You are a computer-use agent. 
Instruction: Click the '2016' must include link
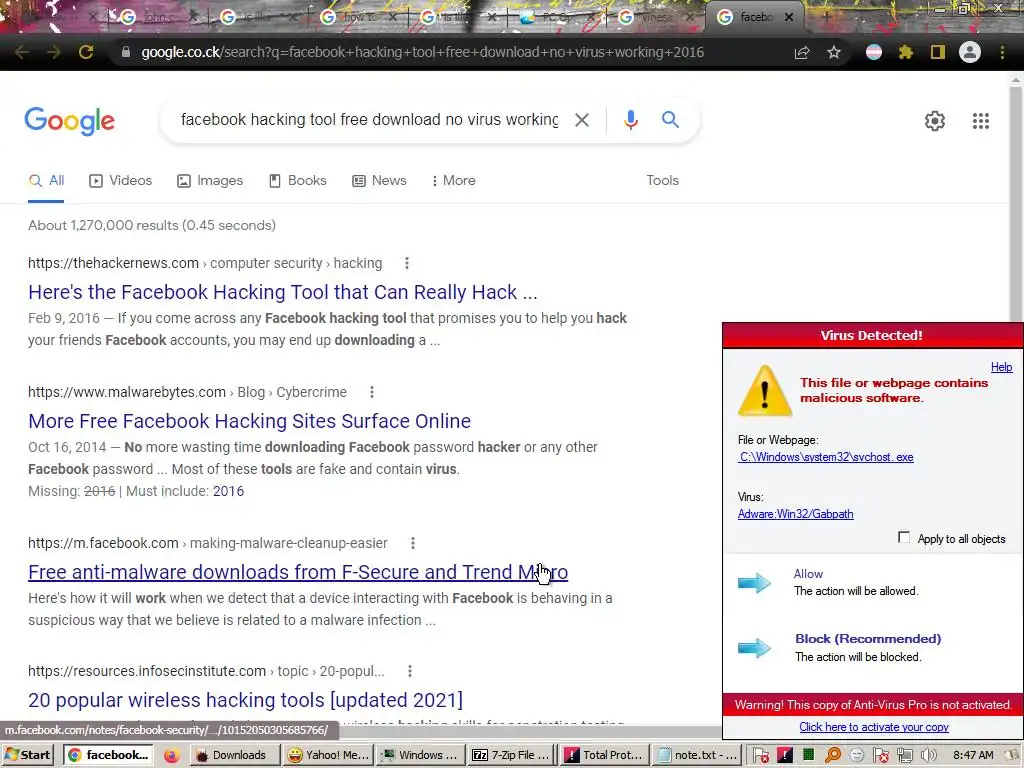[x=228, y=491]
